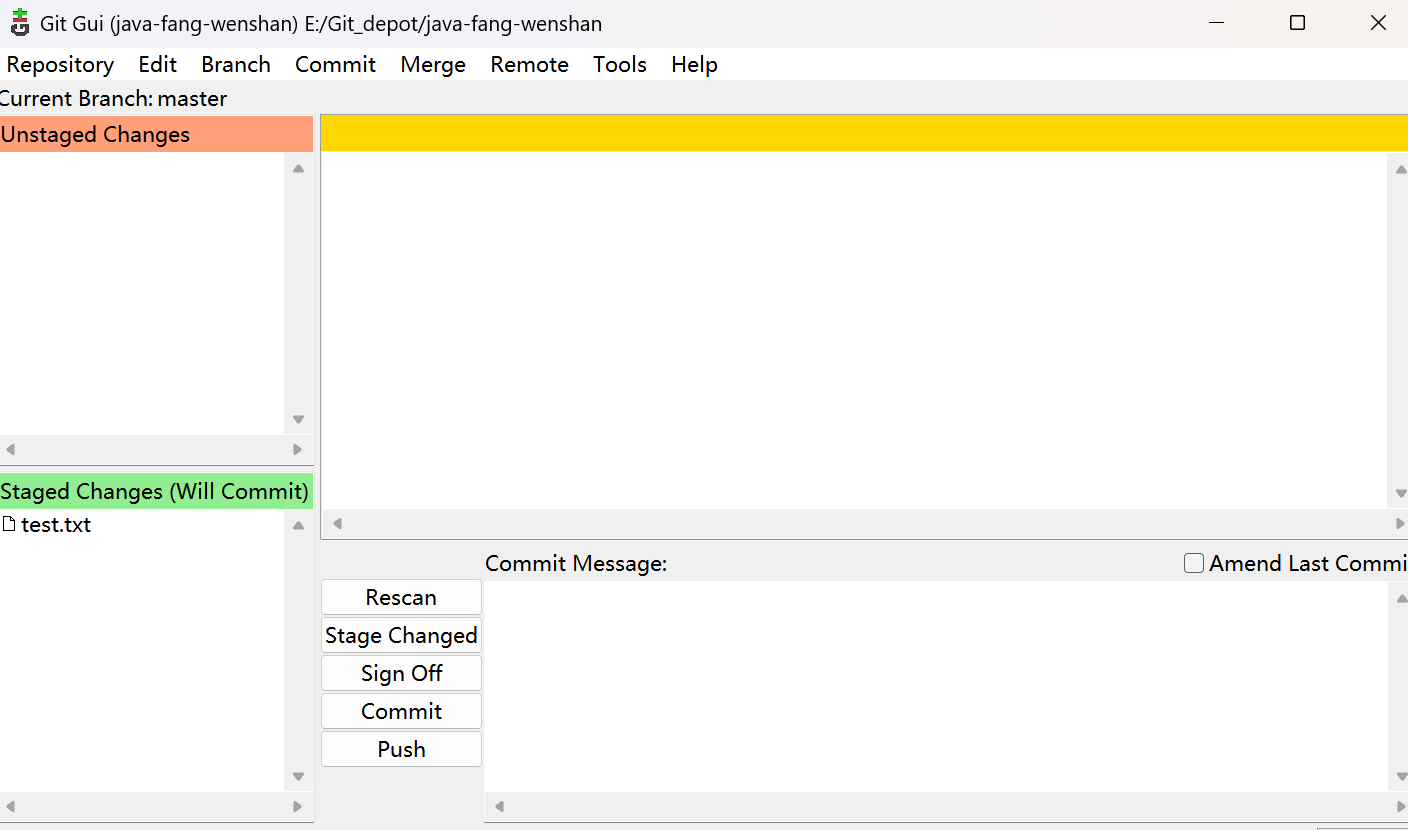Click down arrow of commit message scrollbar
Viewport: 1408px width, 830px height.
[1400, 776]
